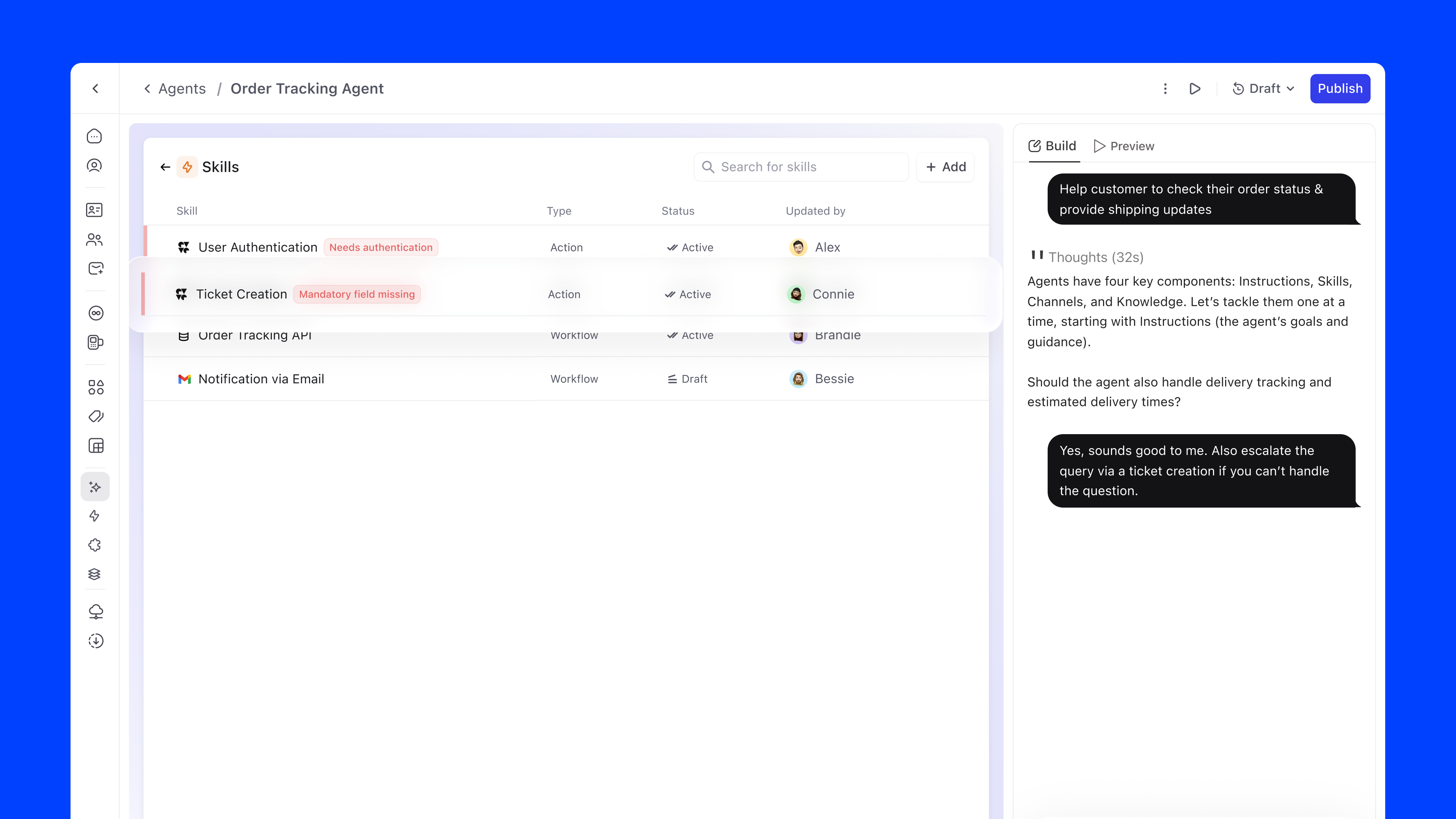Click the 'Yes, sounds good to me' message
This screenshot has width=1456, height=819.
[1203, 471]
